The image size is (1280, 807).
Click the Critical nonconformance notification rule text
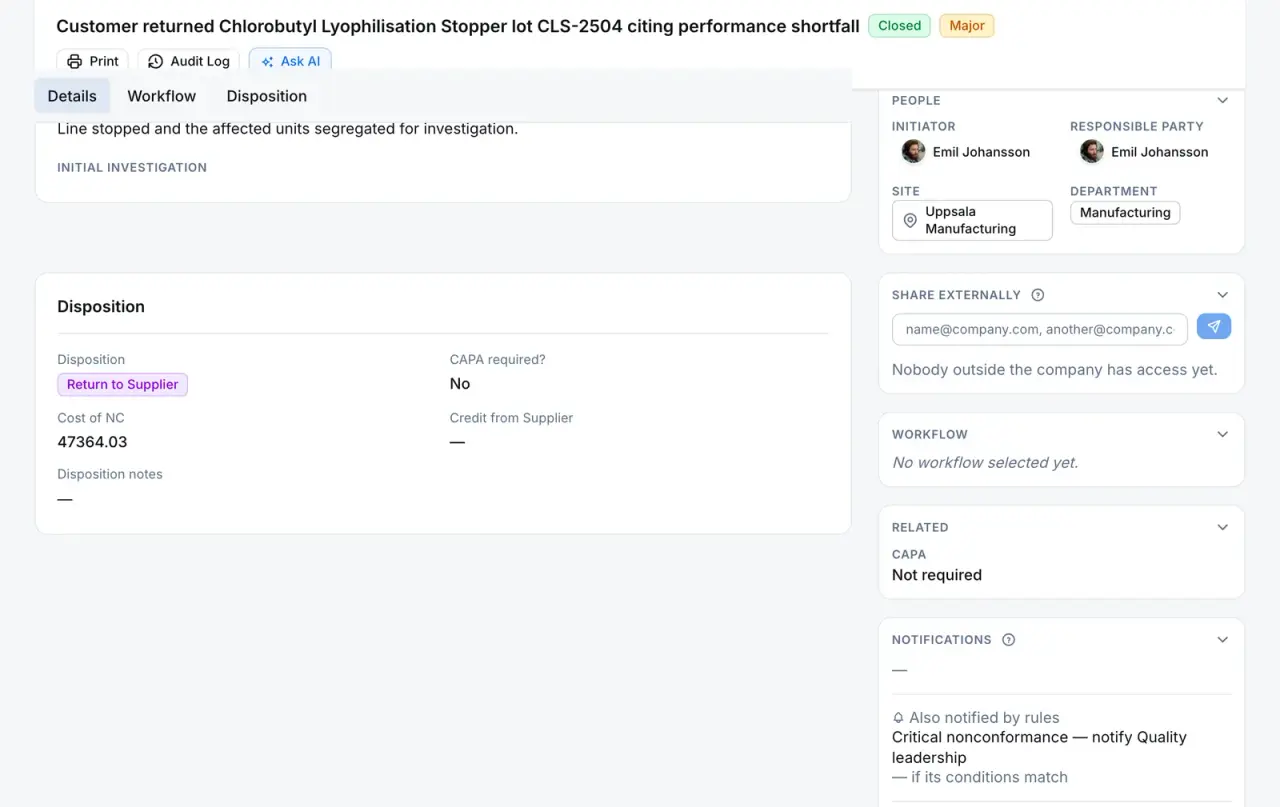coord(1039,747)
